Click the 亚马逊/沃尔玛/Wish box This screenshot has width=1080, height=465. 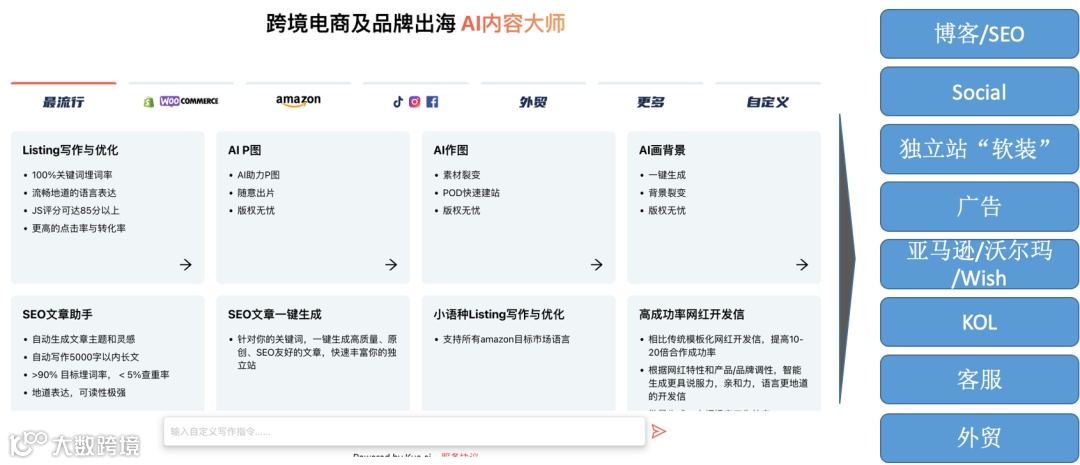point(979,264)
